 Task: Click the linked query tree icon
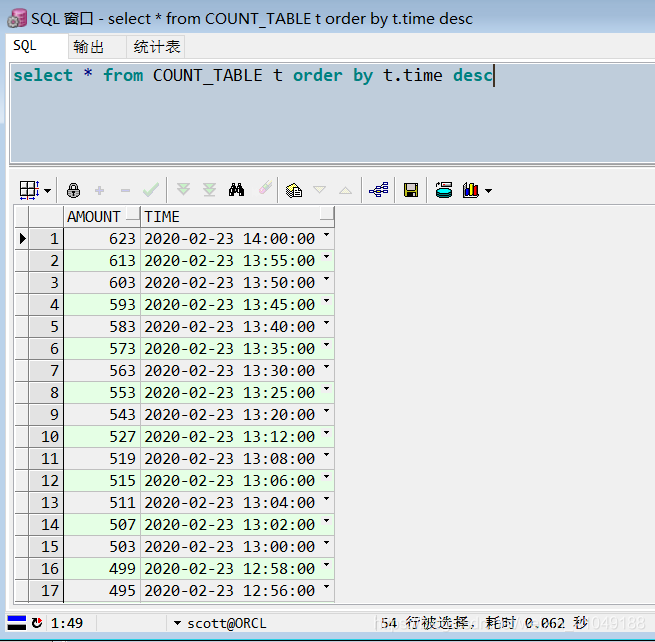pyautogui.click(x=378, y=190)
